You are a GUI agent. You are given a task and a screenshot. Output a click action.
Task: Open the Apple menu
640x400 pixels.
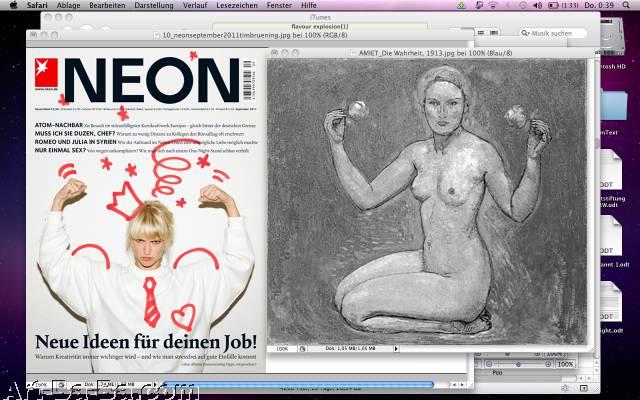click(x=13, y=5)
